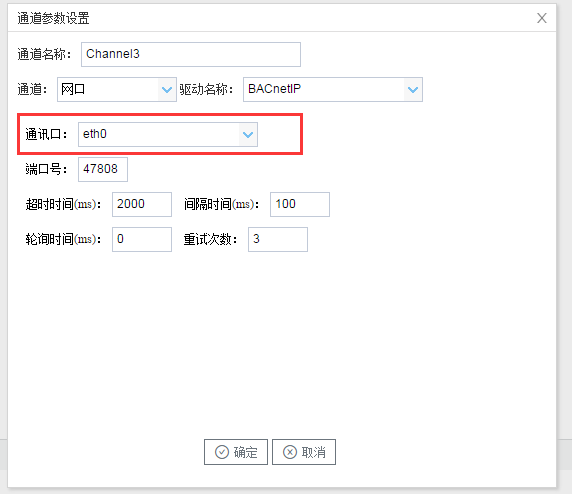Select the BACnetIP text in driver combo
This screenshot has width=572, height=494.
tap(274, 89)
